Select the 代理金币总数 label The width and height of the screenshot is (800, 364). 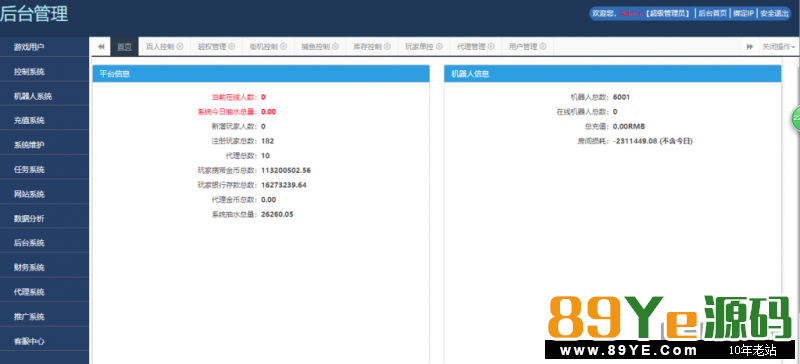coord(235,200)
